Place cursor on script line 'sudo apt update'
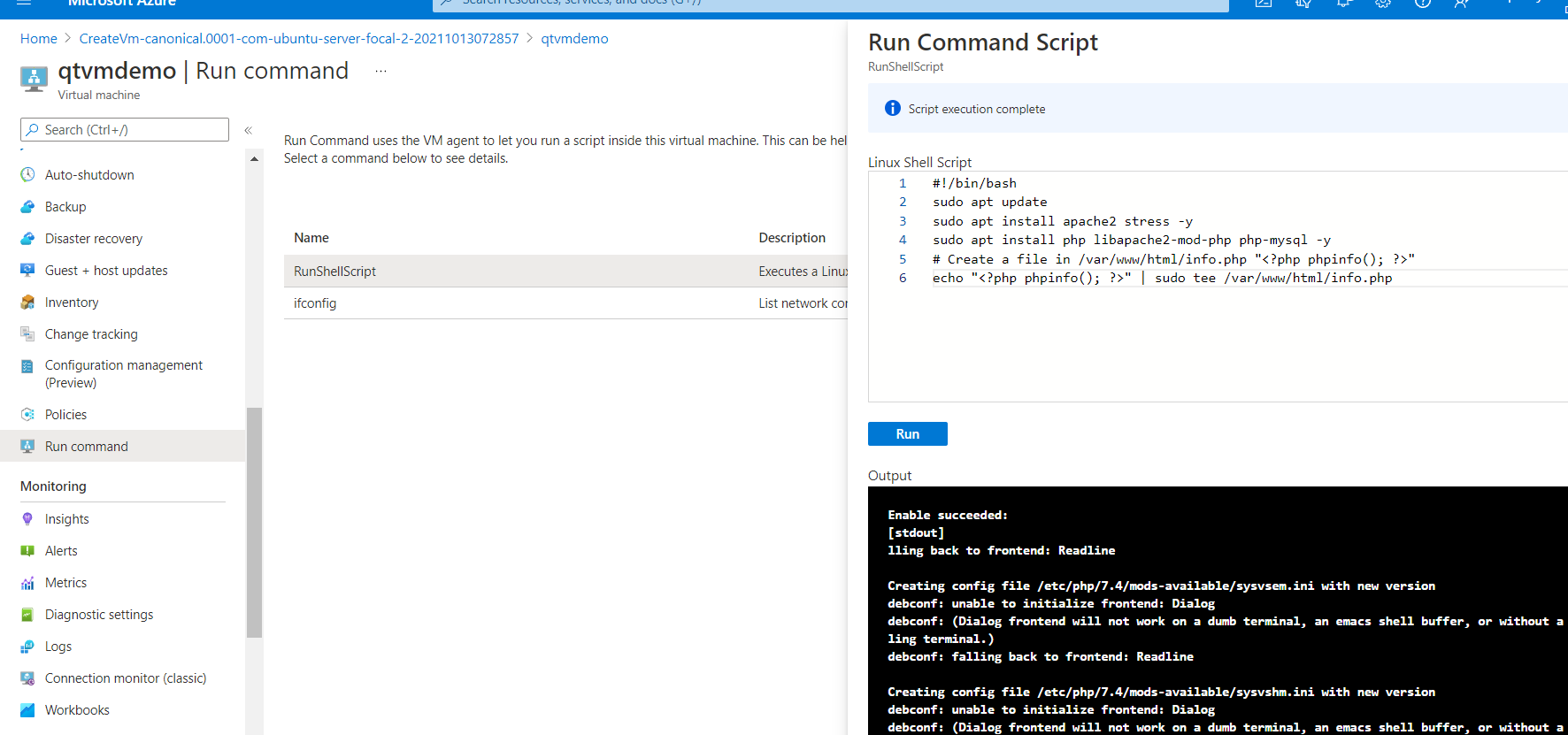 989,202
